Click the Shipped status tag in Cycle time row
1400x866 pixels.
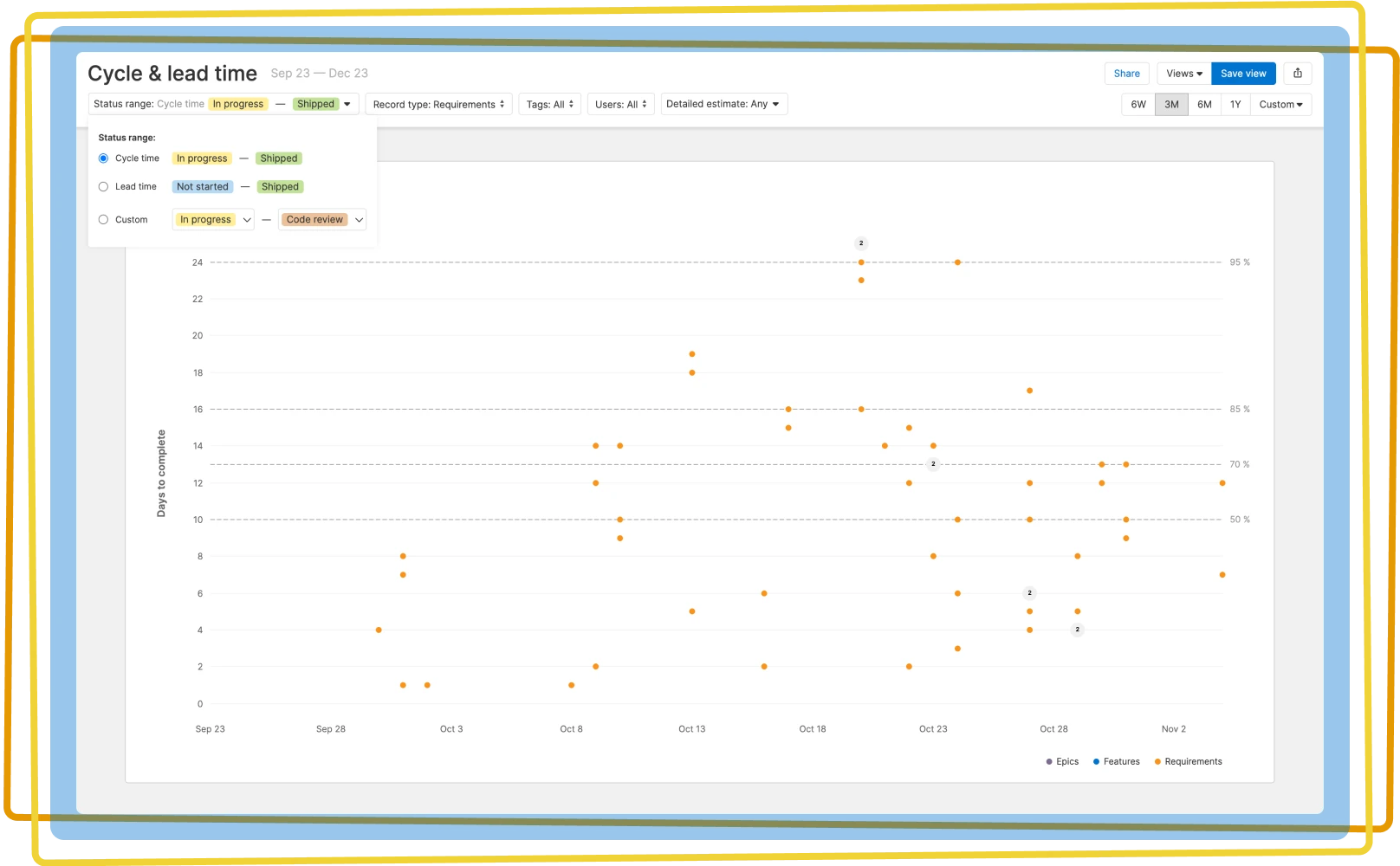click(279, 158)
